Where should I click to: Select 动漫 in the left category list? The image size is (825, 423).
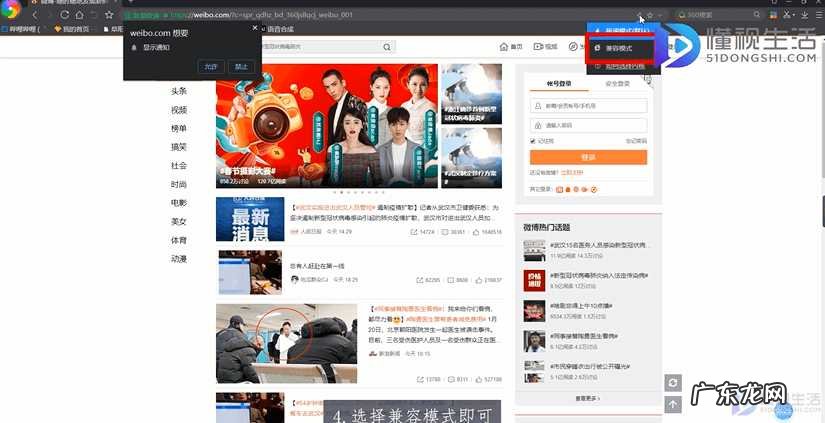coord(179,259)
